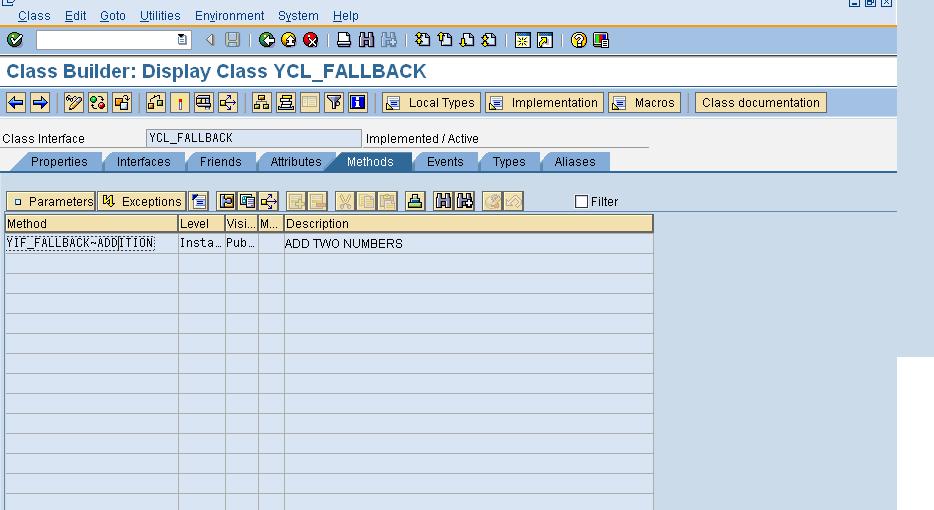Switch to the Properties tab

click(x=59, y=161)
